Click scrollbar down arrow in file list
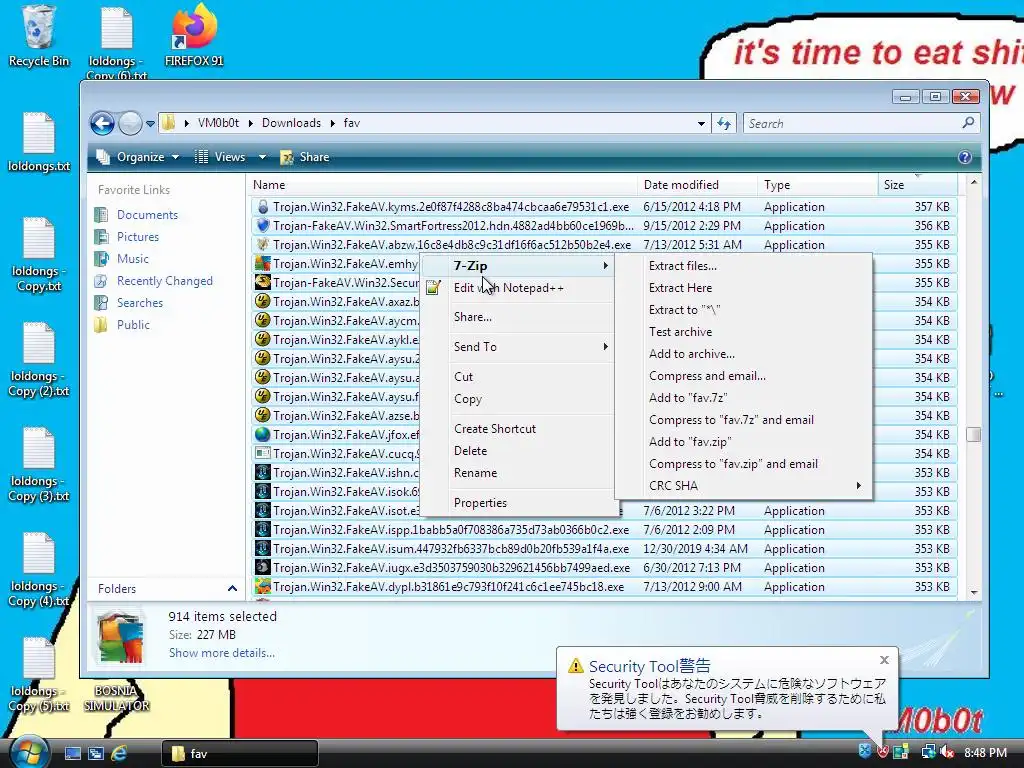Screen dimensions: 1024x768 (x=973, y=592)
